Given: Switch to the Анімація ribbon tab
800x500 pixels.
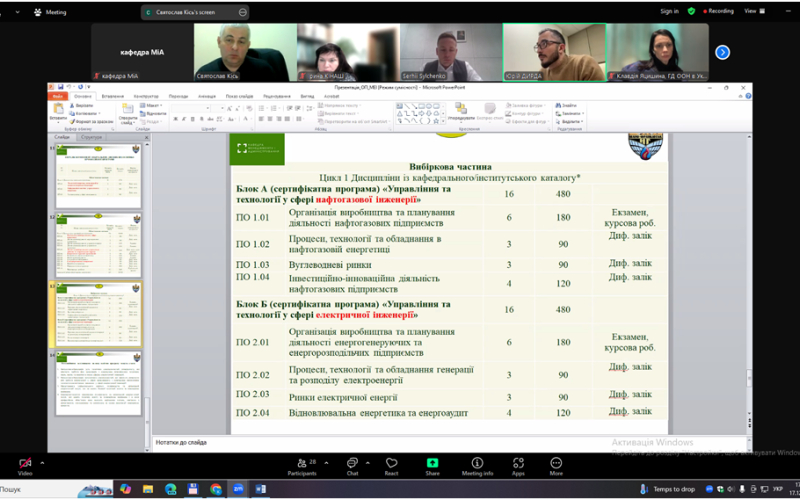Looking at the screenshot, I should tap(207, 96).
